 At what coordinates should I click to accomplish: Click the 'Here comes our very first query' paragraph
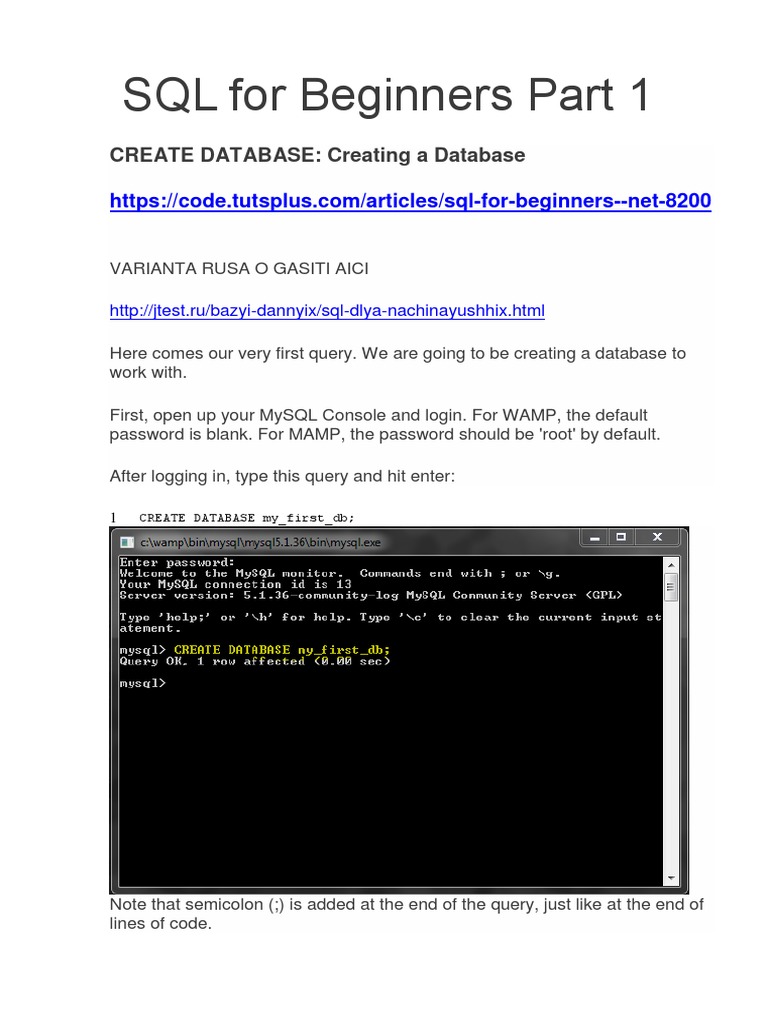pyautogui.click(x=398, y=362)
